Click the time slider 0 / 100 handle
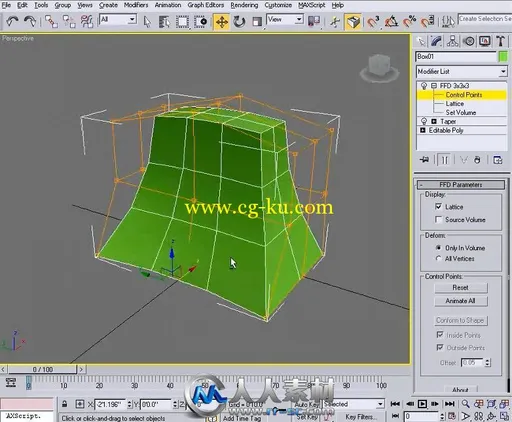Image resolution: width=512 pixels, height=422 pixels. (x=43, y=369)
